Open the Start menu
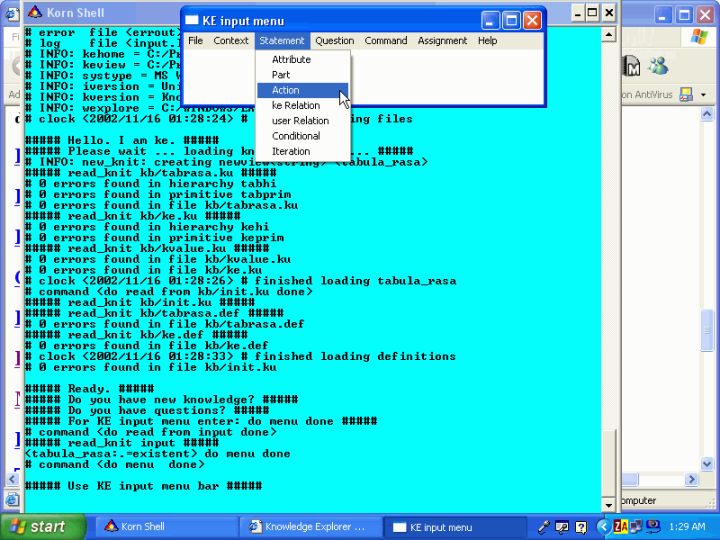720x540 pixels. pyautogui.click(x=42, y=527)
